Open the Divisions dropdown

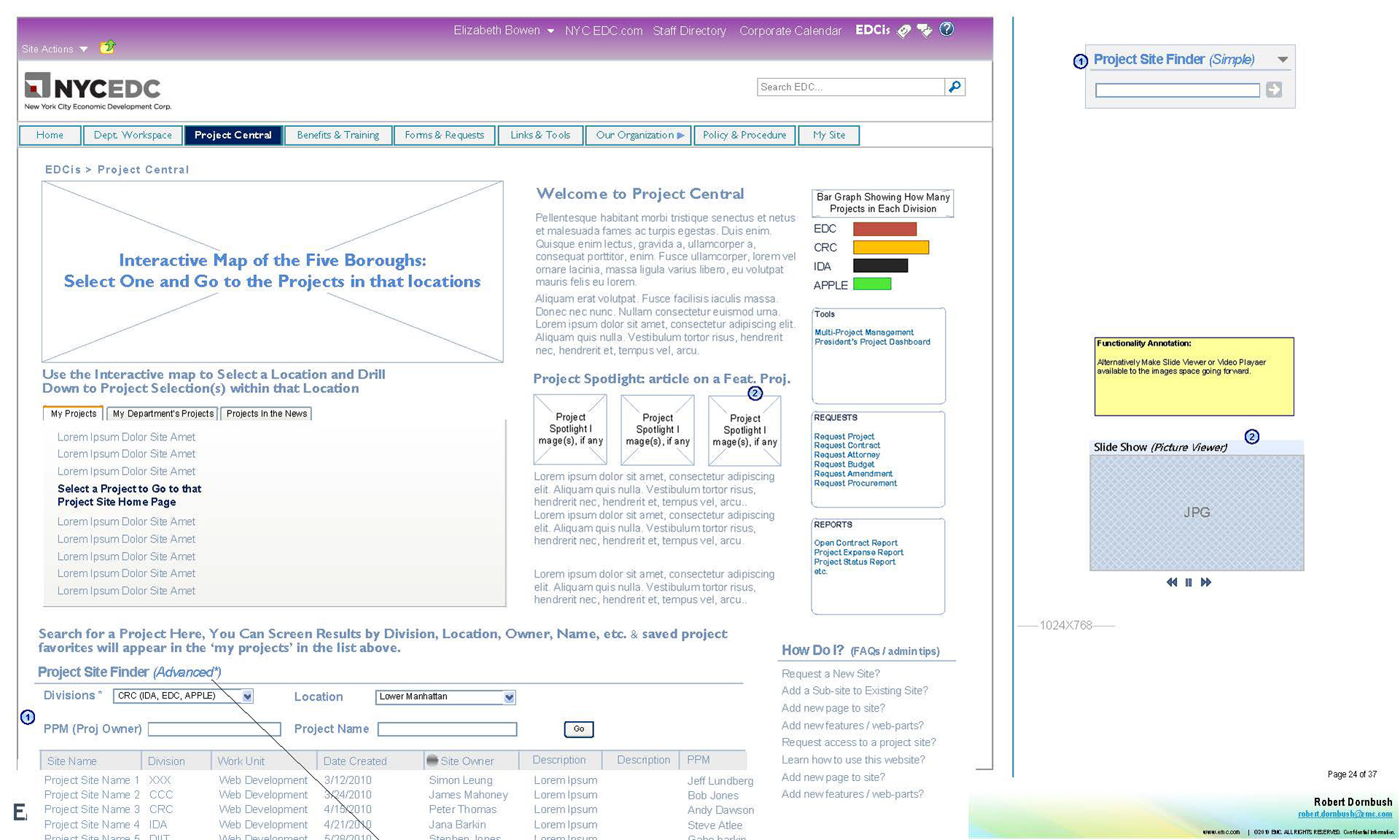click(247, 696)
